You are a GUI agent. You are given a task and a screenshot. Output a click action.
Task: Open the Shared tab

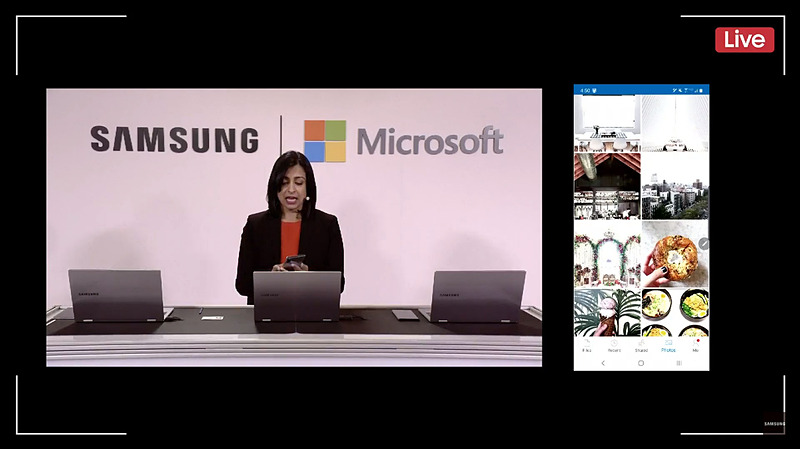[641, 346]
